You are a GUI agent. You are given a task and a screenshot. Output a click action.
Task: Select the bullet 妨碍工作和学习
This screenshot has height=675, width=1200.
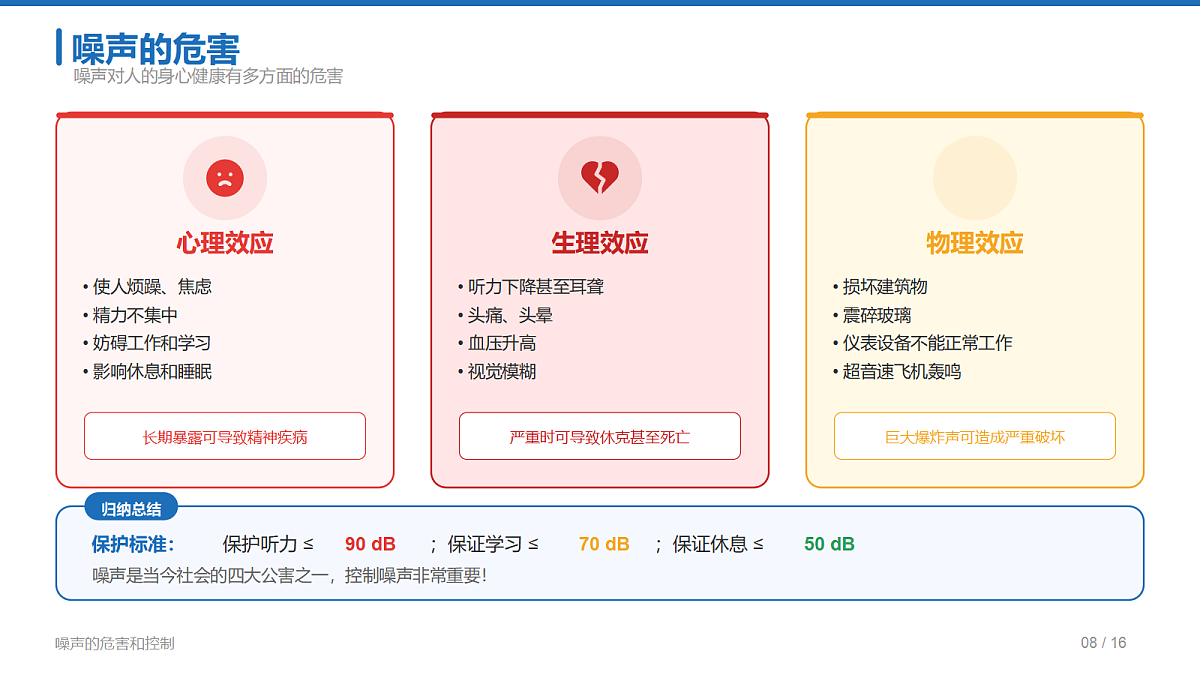[x=147, y=343]
